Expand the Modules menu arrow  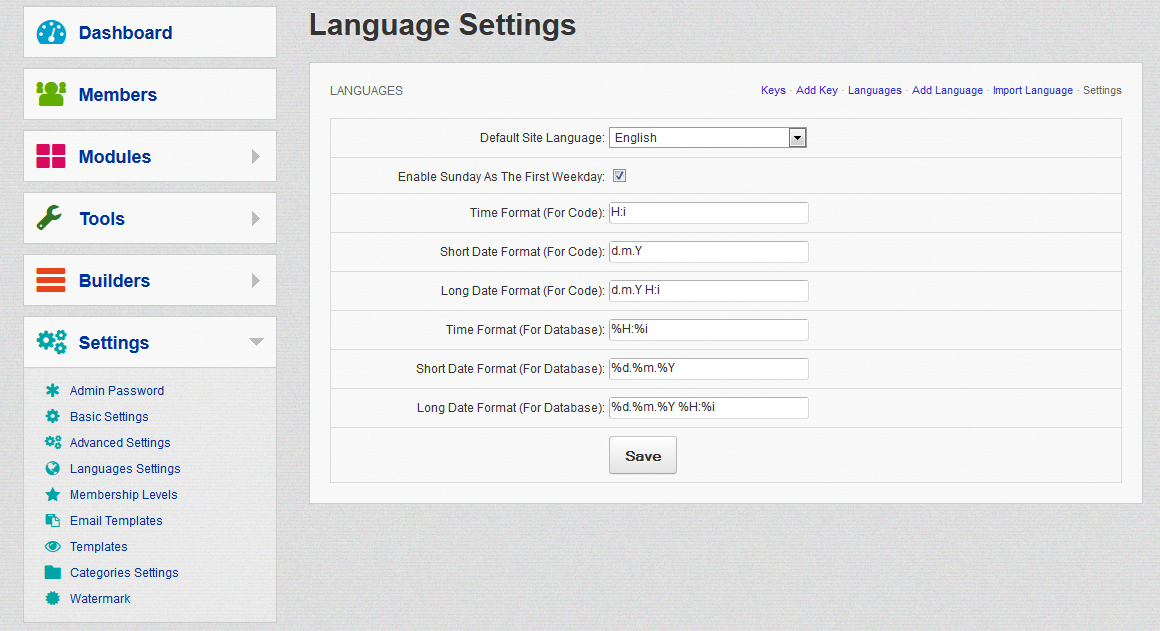click(x=256, y=157)
